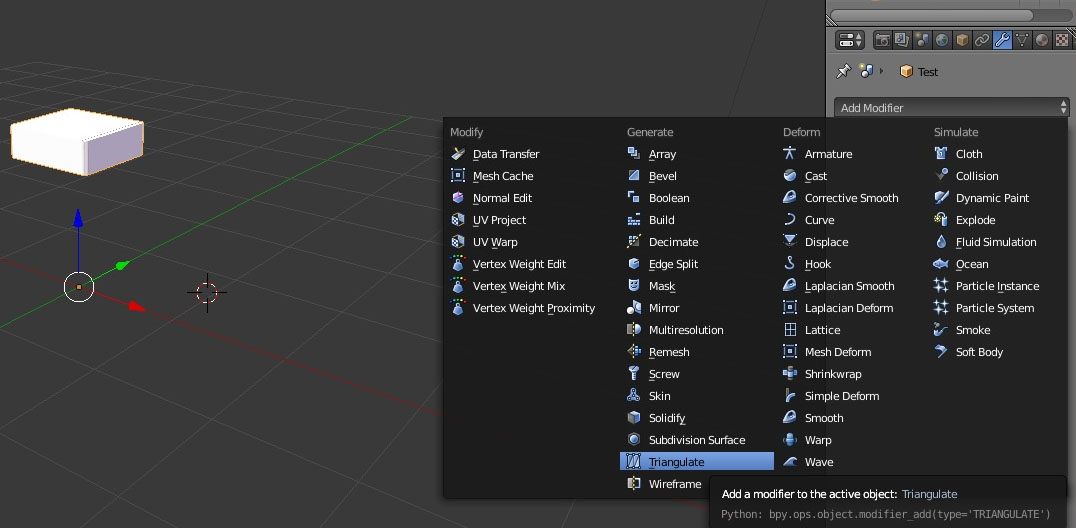Select the Modifiers wrench tab
The height and width of the screenshot is (528, 1076).
1002,40
